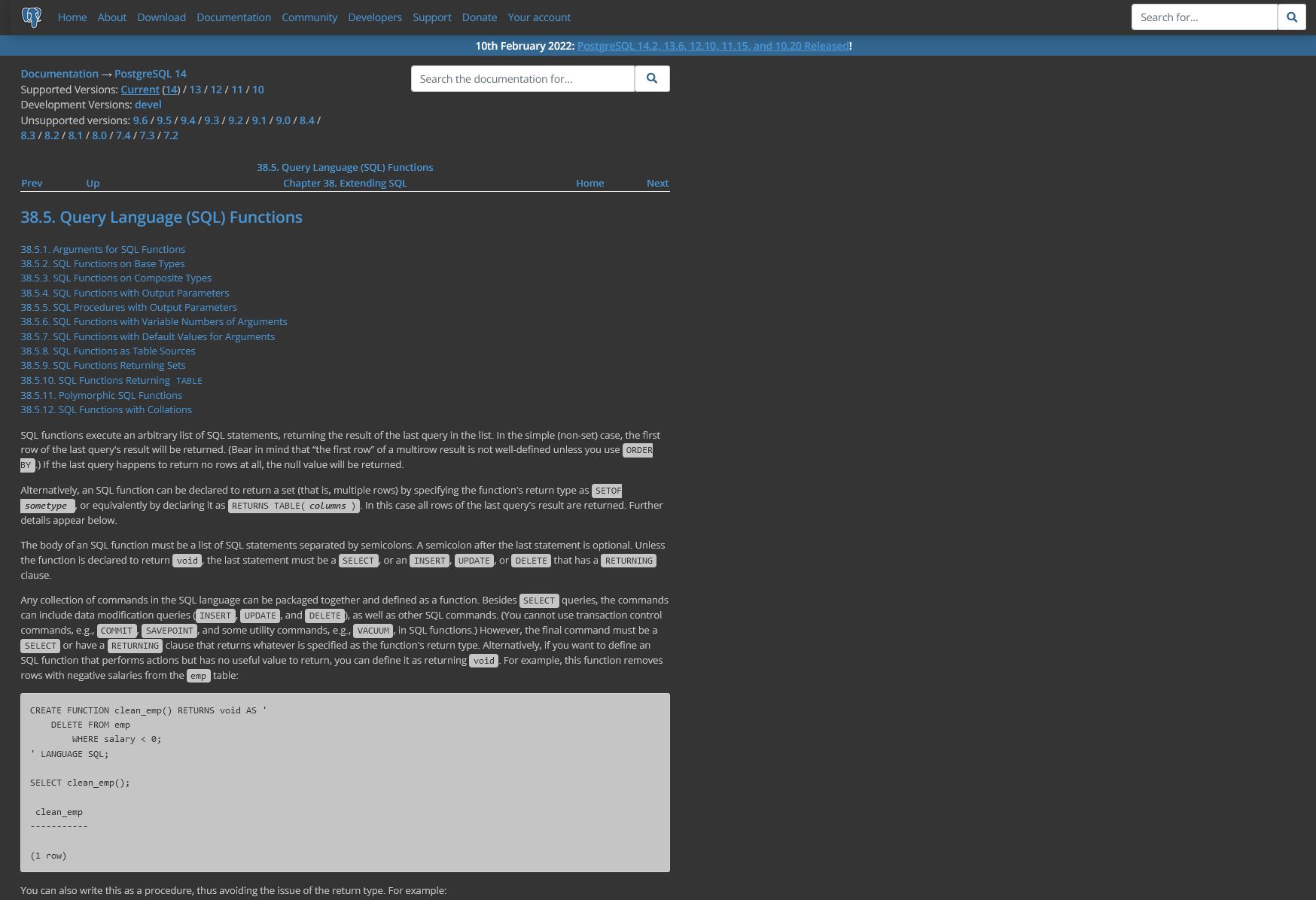Open Documentation in top navigation
The height and width of the screenshot is (900, 1316).
pos(233,17)
